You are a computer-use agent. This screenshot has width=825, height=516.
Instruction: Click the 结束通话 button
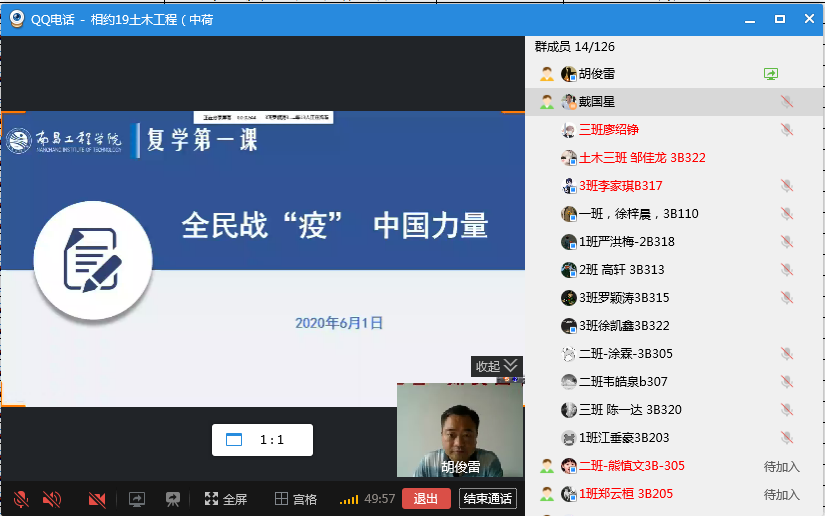click(x=488, y=499)
